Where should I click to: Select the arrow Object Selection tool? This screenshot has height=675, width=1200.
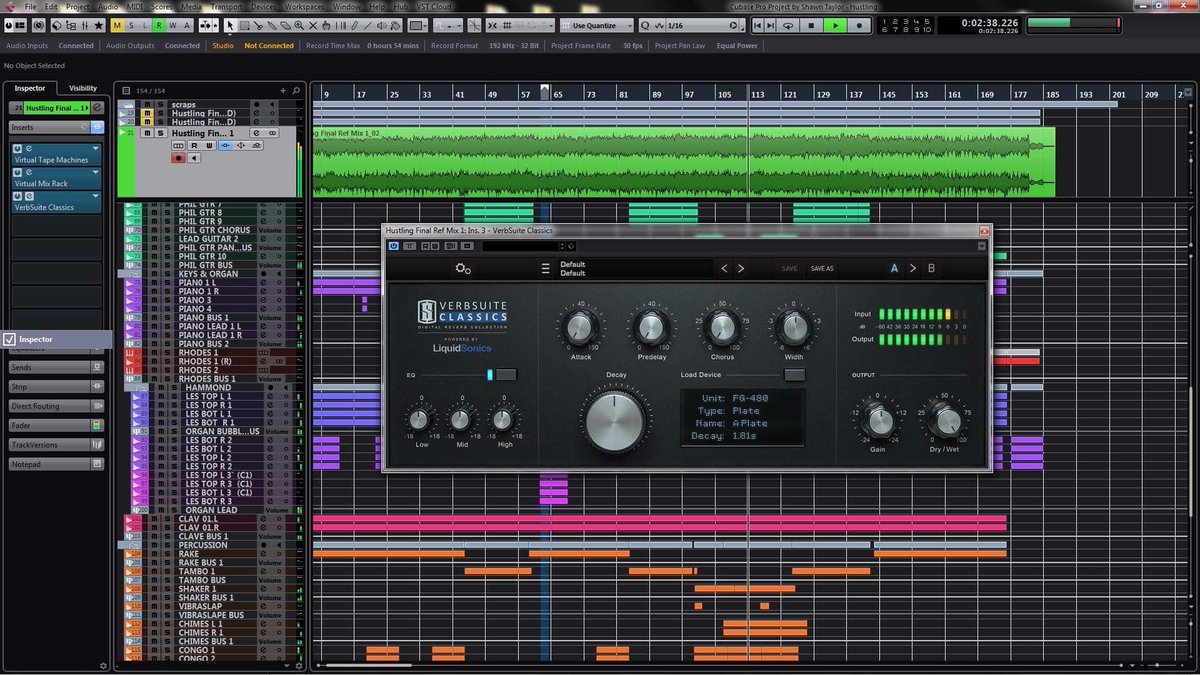pyautogui.click(x=230, y=25)
